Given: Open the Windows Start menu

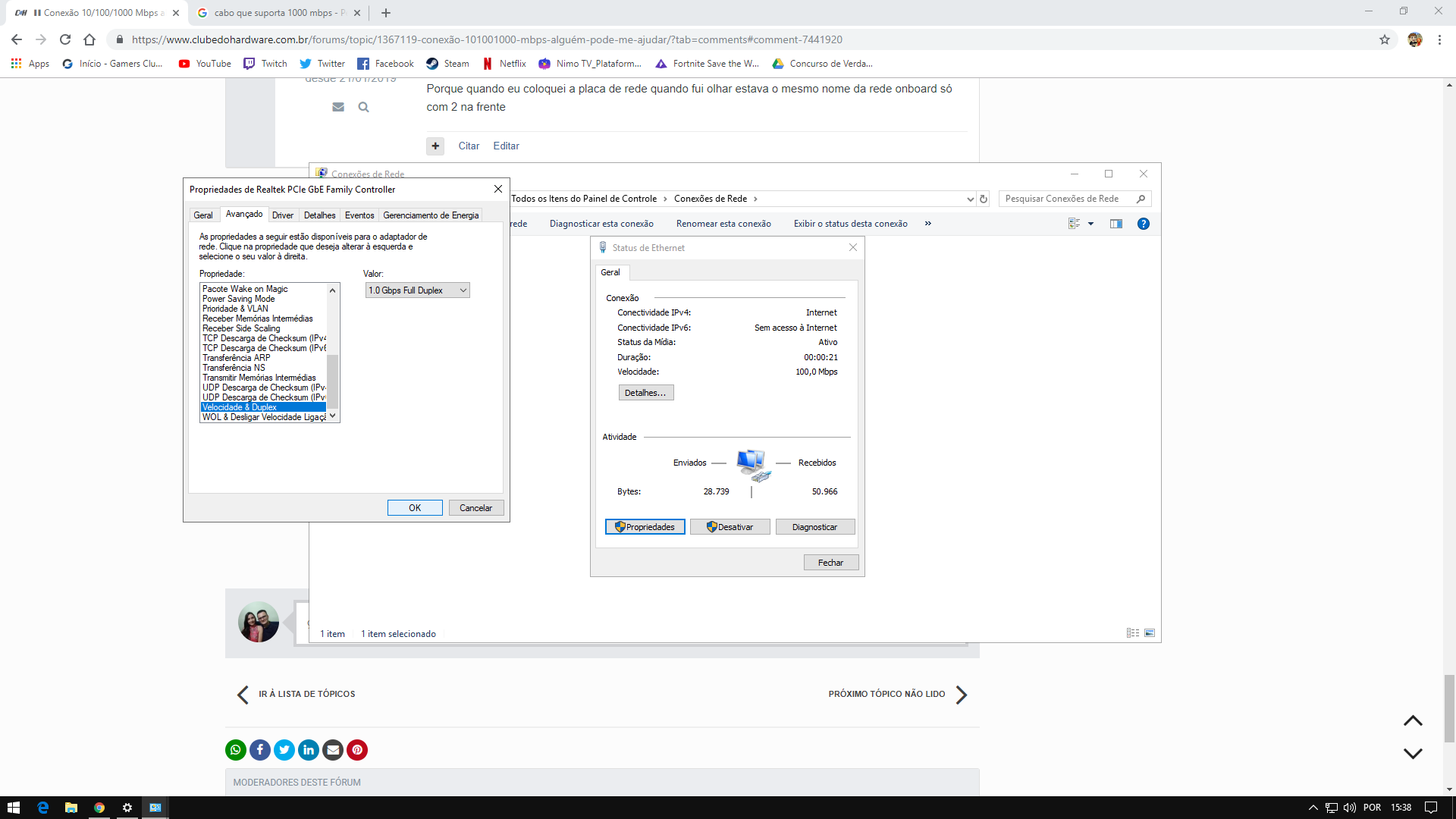Looking at the screenshot, I should click(x=14, y=808).
